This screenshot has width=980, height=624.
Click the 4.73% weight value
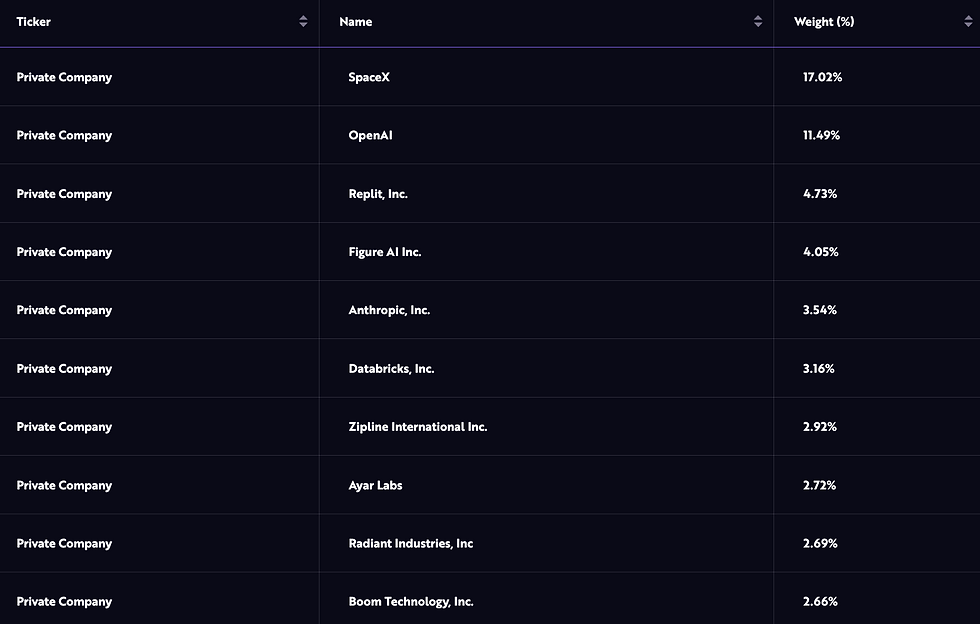pyautogui.click(x=820, y=194)
